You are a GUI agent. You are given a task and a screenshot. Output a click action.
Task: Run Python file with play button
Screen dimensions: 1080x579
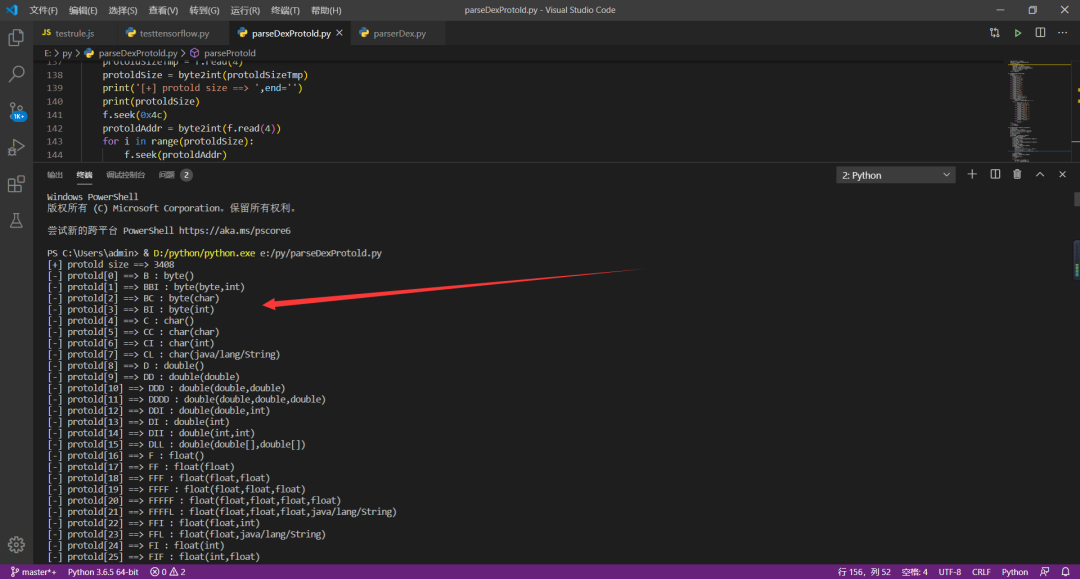coord(1017,33)
